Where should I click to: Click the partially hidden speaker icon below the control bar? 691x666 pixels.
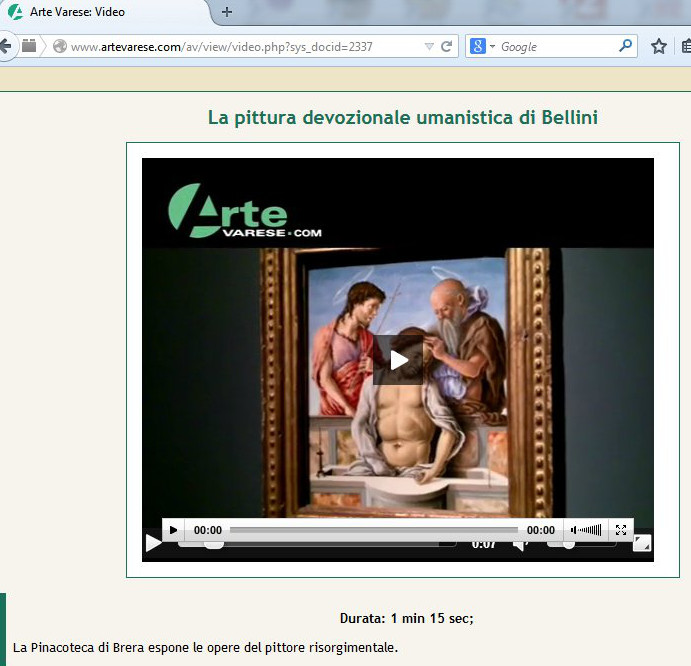[520, 546]
